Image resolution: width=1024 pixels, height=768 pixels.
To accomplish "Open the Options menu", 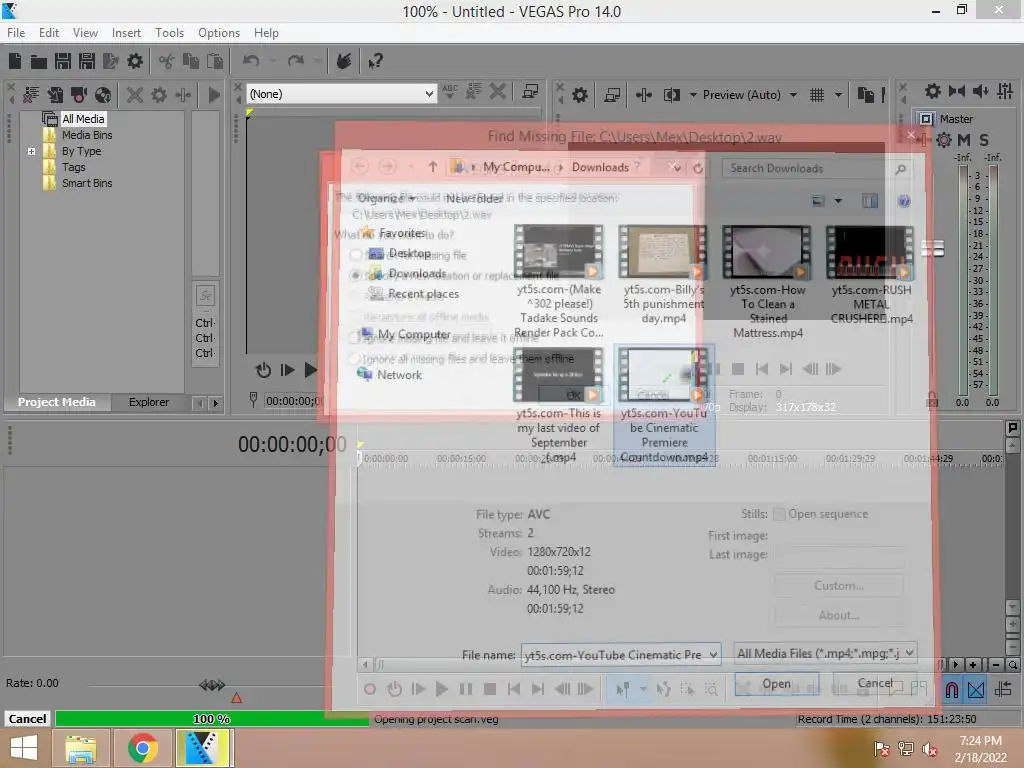I will [219, 33].
